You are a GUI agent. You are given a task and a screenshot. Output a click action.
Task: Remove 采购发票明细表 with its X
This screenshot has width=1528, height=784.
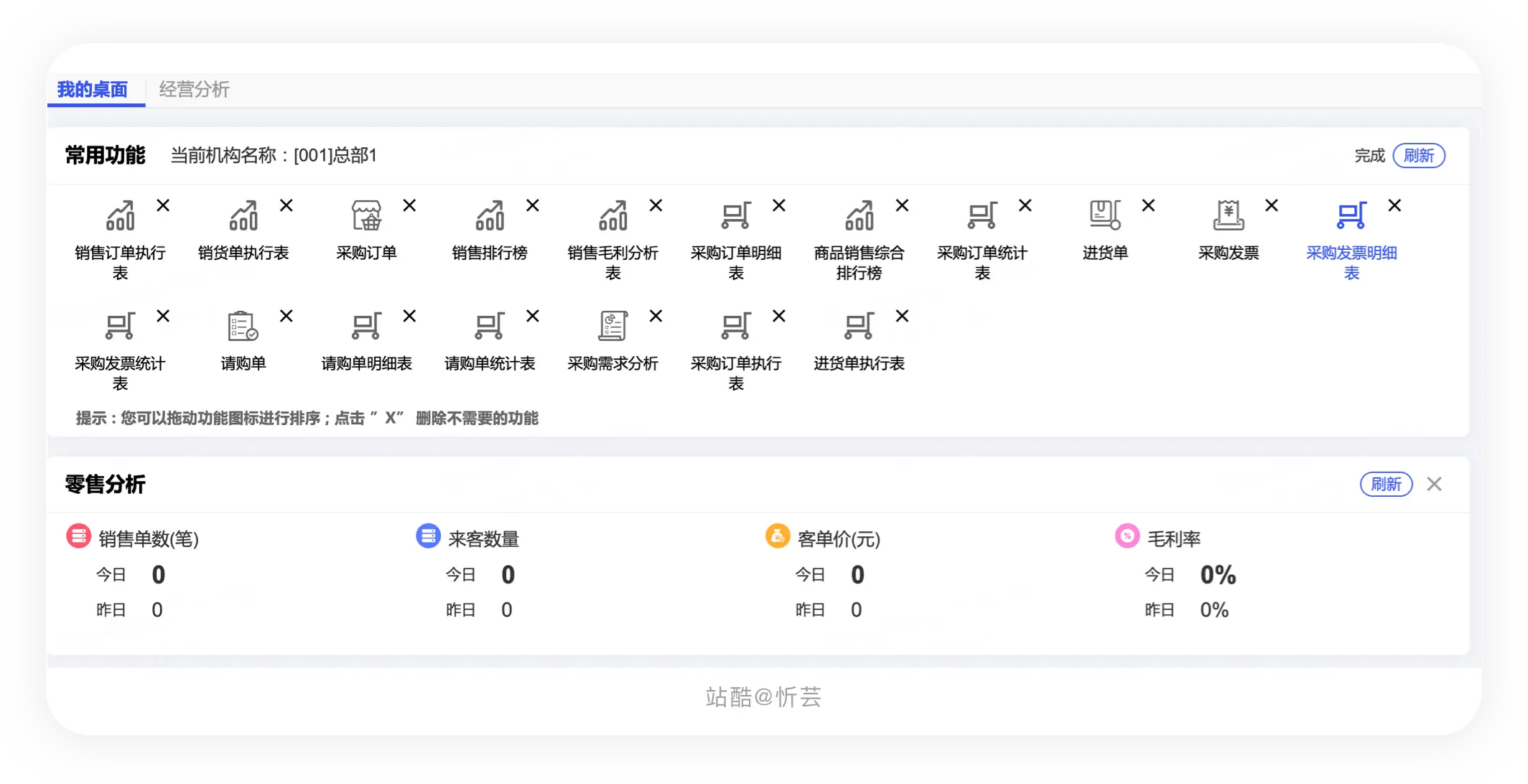(x=1394, y=205)
